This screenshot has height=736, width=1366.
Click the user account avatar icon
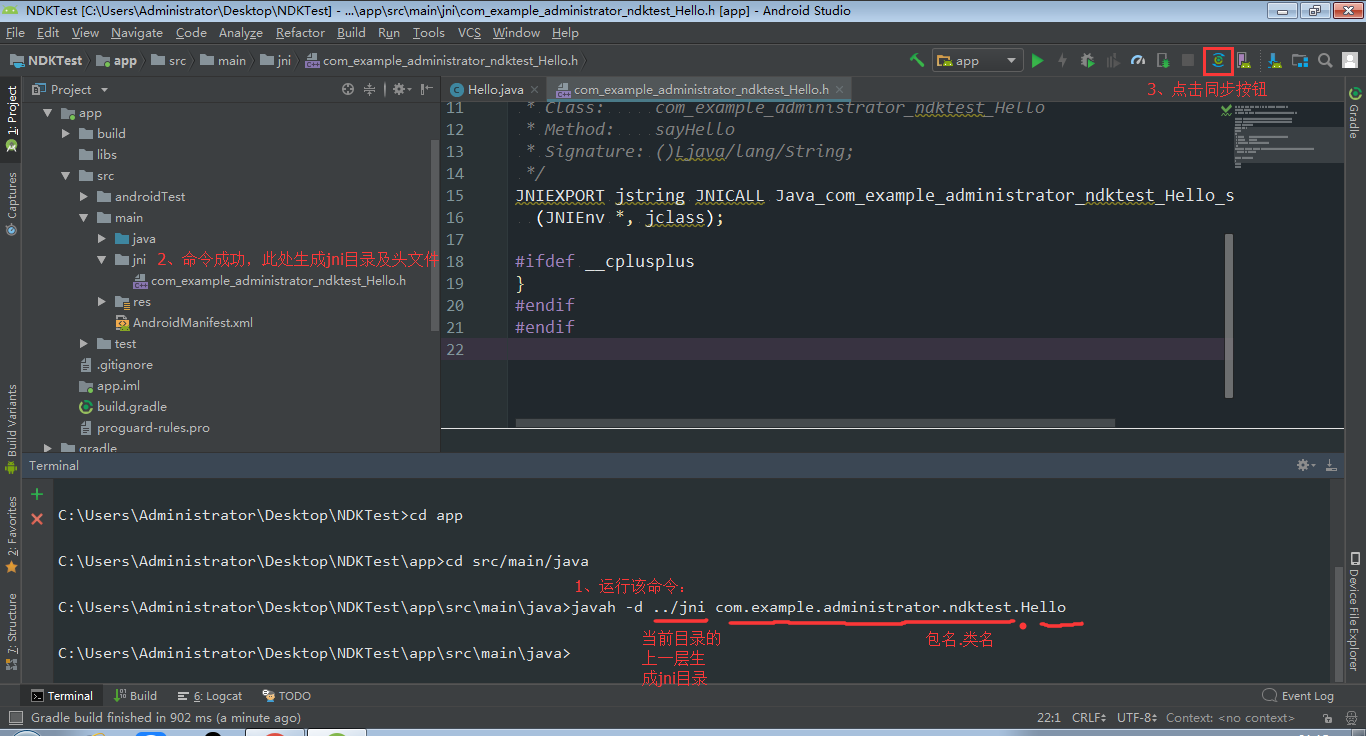coord(1350,60)
